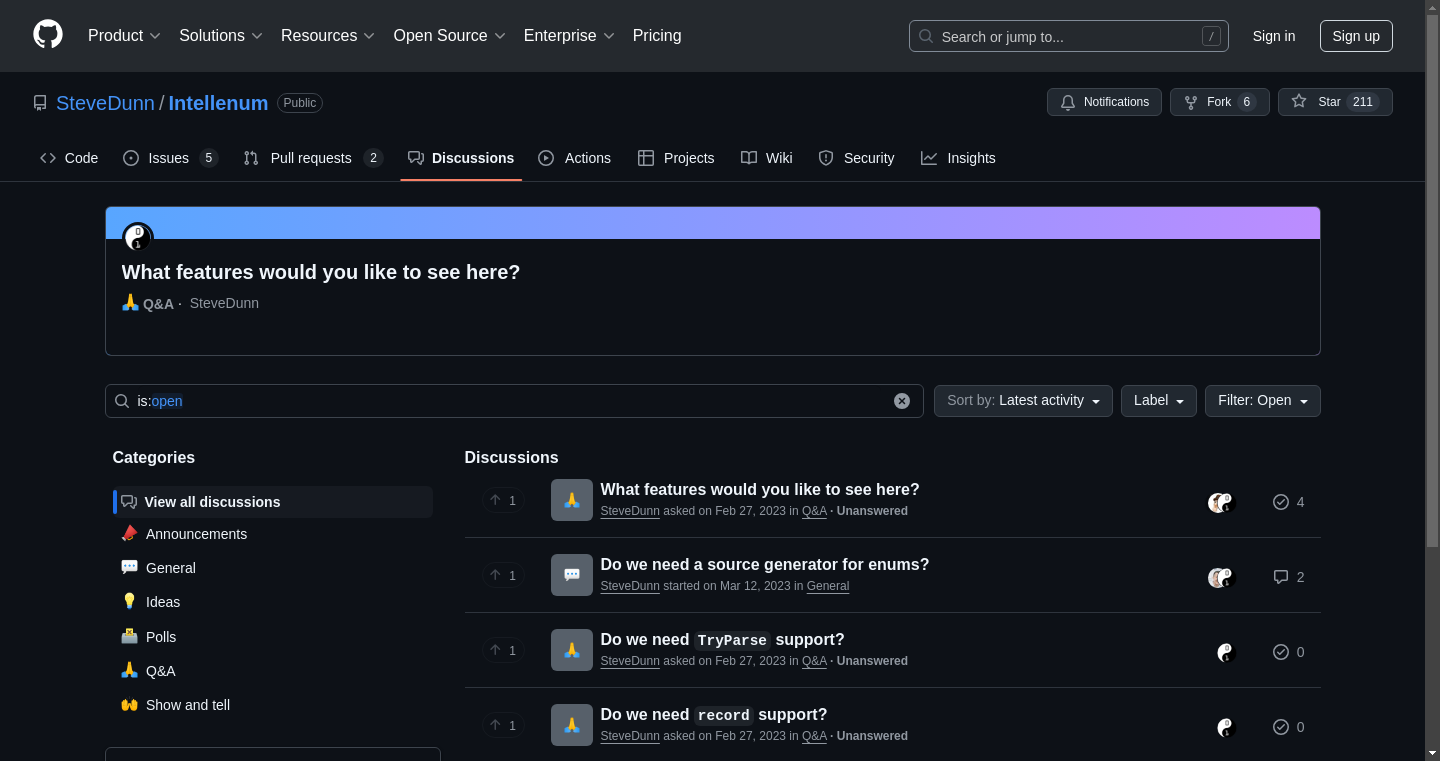Open the Intellenum repository link
The height and width of the screenshot is (761, 1440).
[x=218, y=103]
